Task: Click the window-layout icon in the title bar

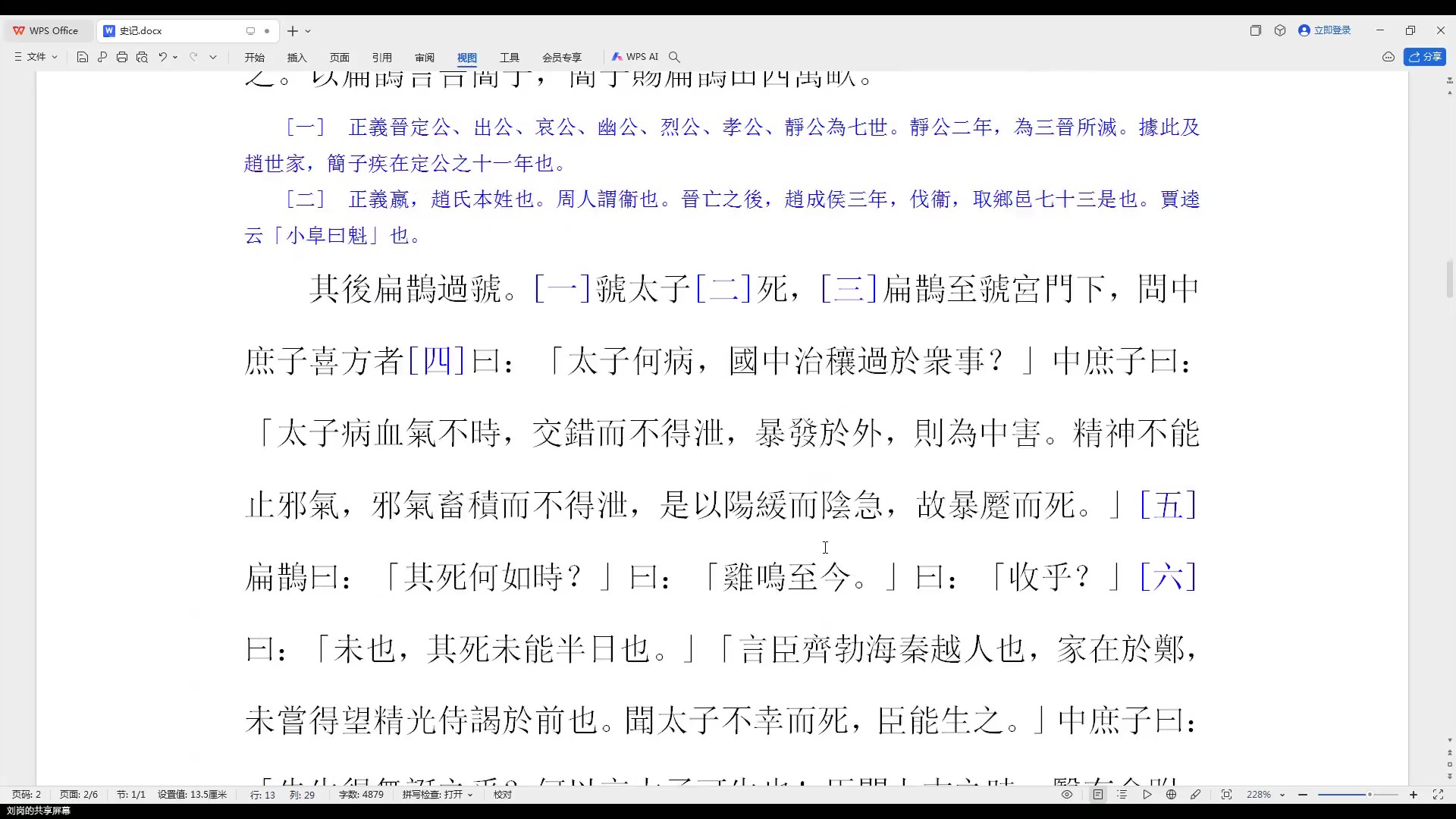Action: pyautogui.click(x=1256, y=30)
